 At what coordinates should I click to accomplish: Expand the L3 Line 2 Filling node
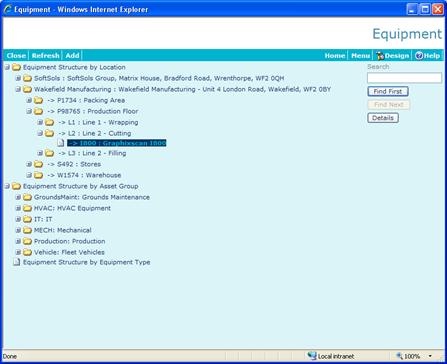point(40,153)
